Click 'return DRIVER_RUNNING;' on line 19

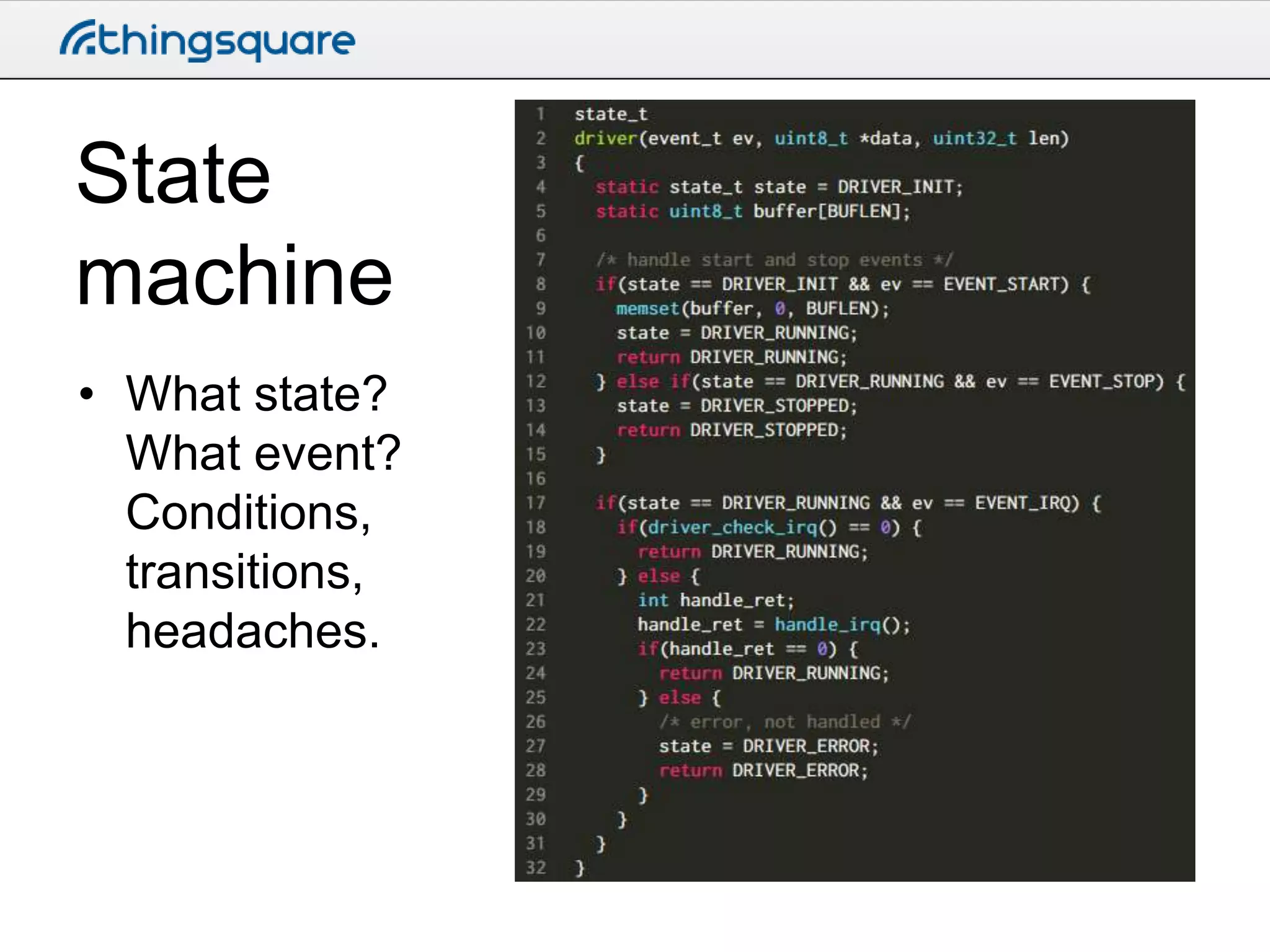click(x=753, y=552)
